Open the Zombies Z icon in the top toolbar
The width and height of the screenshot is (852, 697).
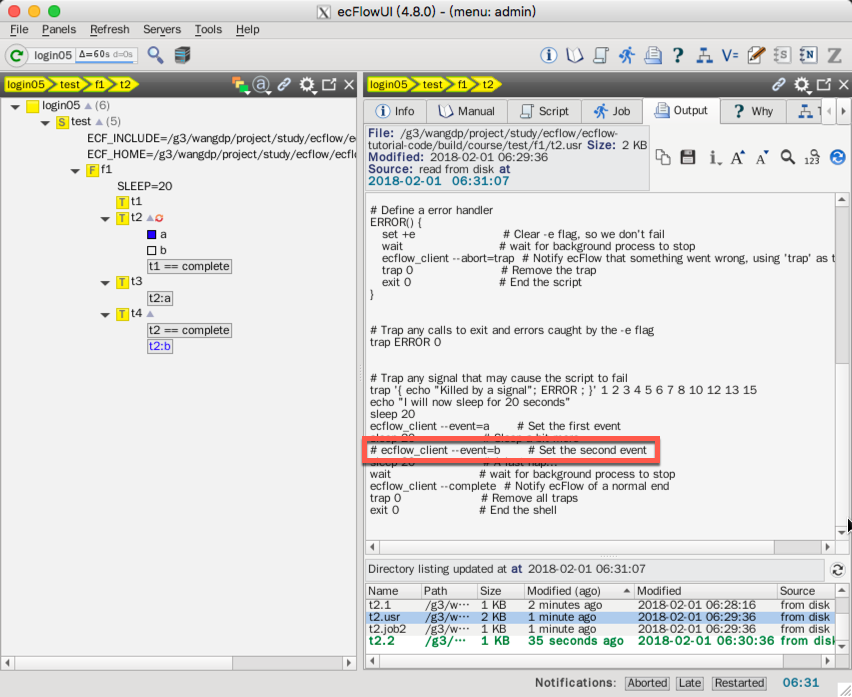tap(834, 55)
